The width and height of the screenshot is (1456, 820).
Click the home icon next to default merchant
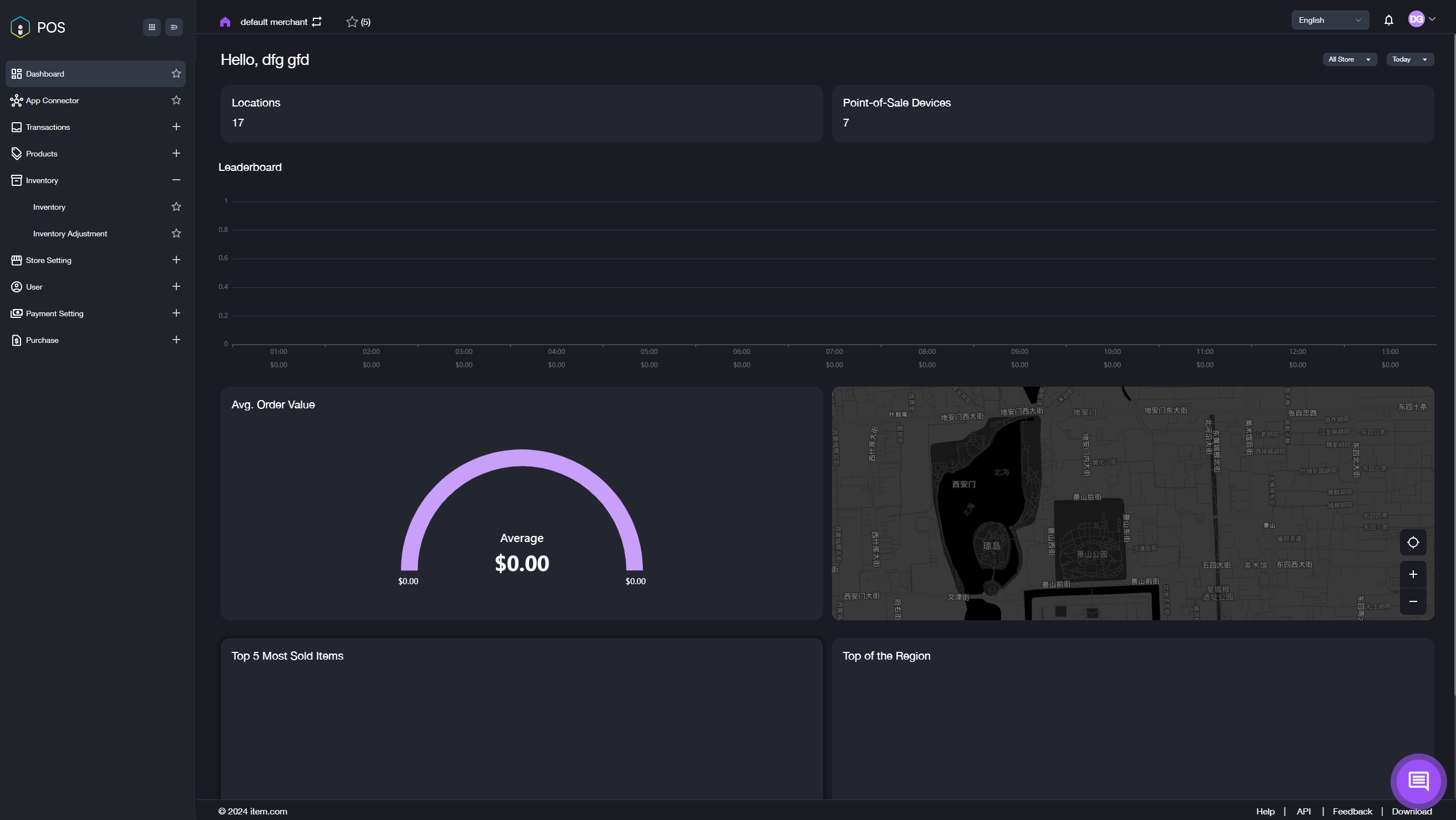pyautogui.click(x=225, y=22)
